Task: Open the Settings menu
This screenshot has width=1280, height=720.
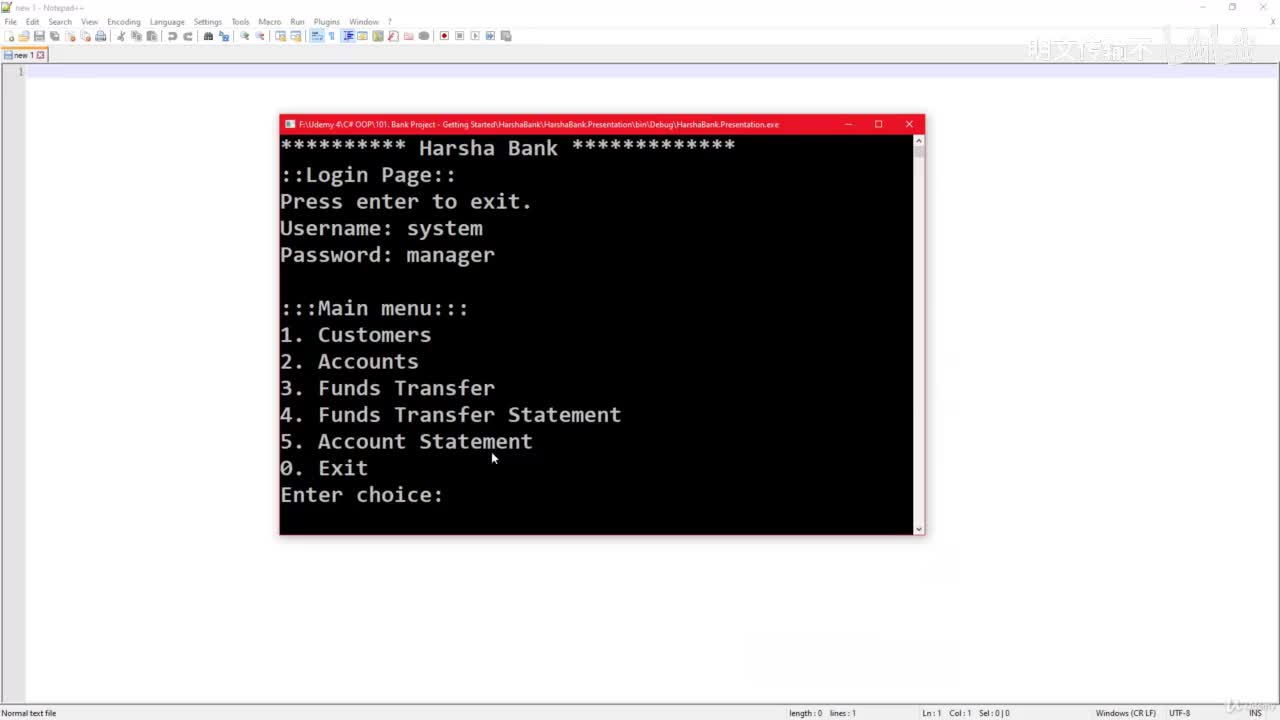Action: pyautogui.click(x=208, y=21)
